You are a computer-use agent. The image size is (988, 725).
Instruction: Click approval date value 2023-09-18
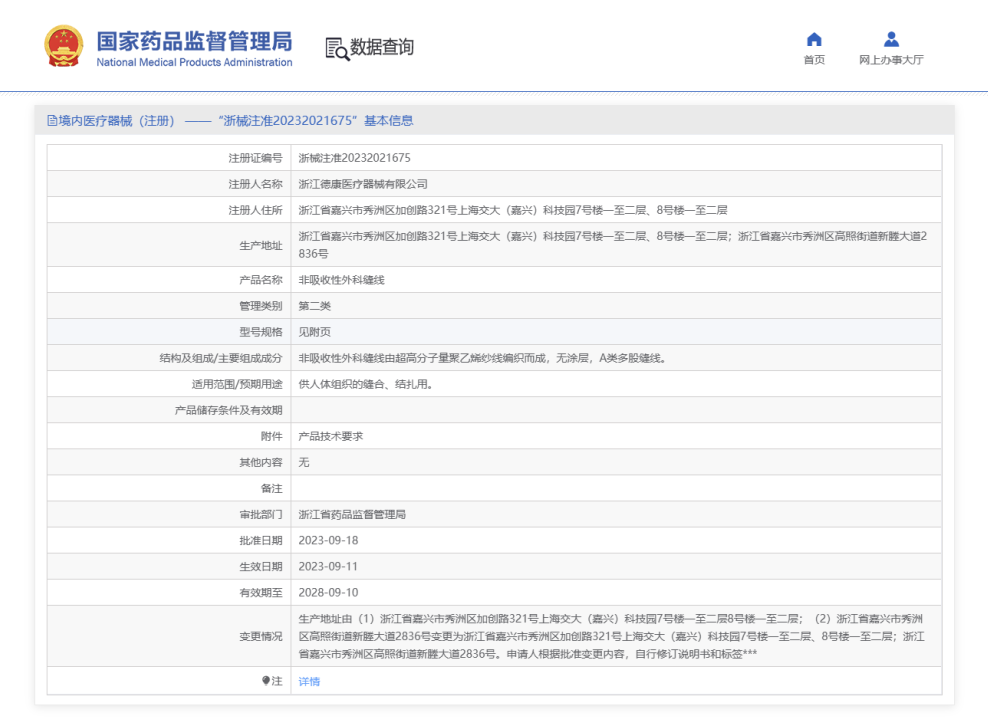pos(328,541)
